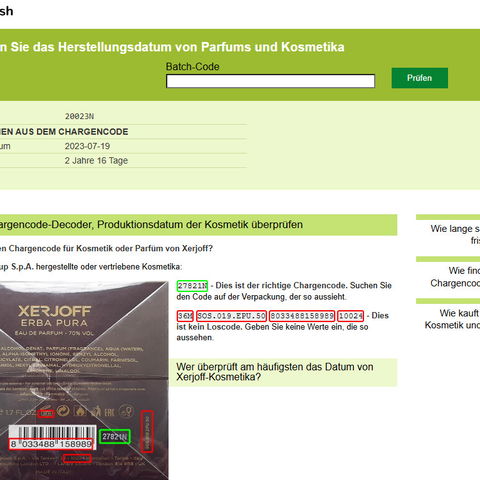Click the result batch code 20023N
480x480 pixels.
point(79,116)
